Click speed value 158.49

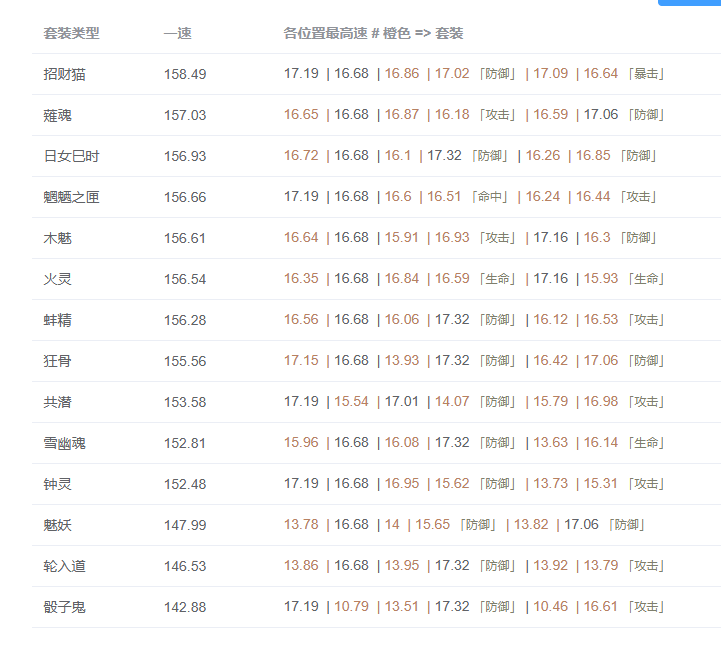pyautogui.click(x=185, y=74)
